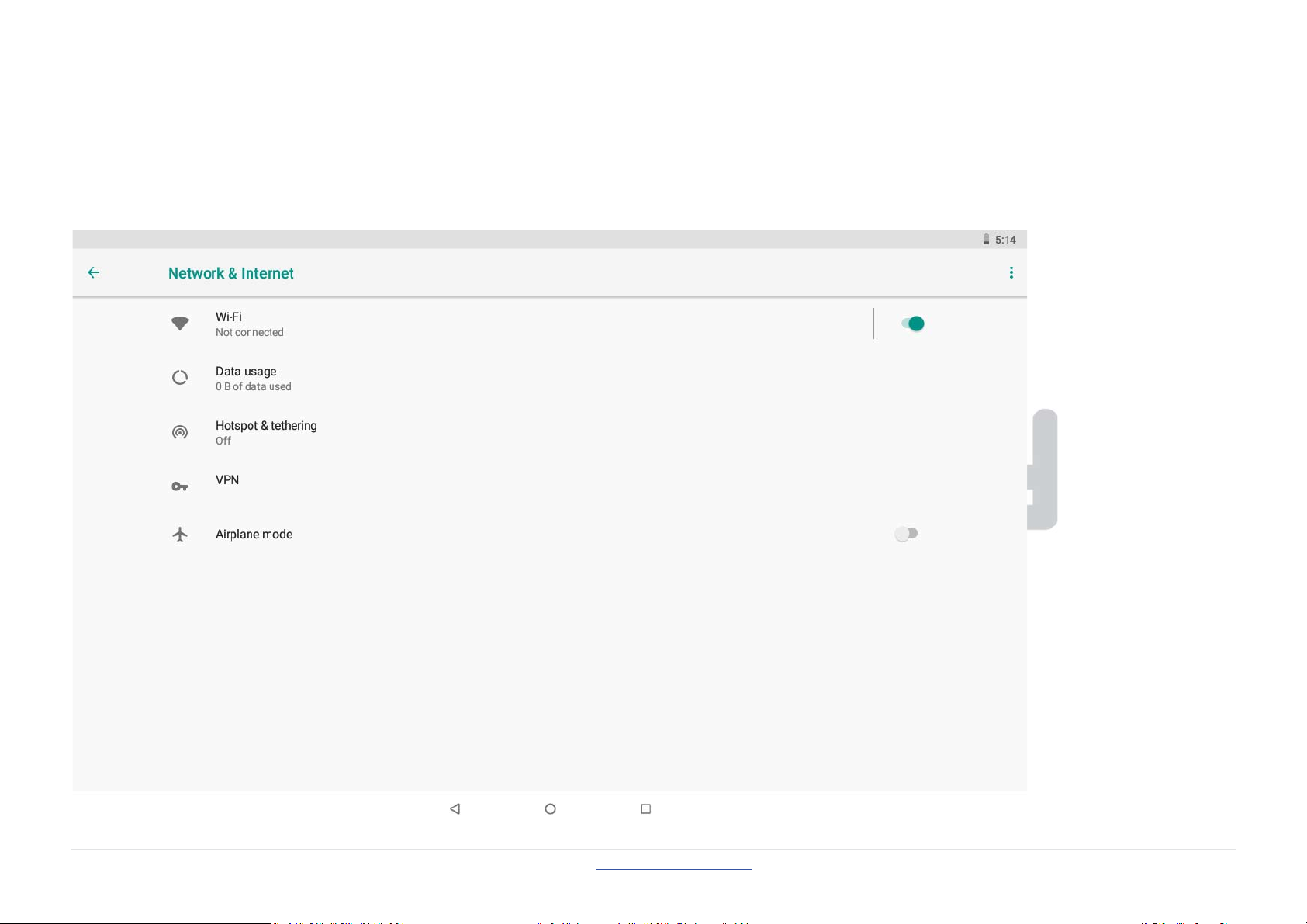Click the Hotspot & tethering icon
The image size is (1307, 924).
180,432
